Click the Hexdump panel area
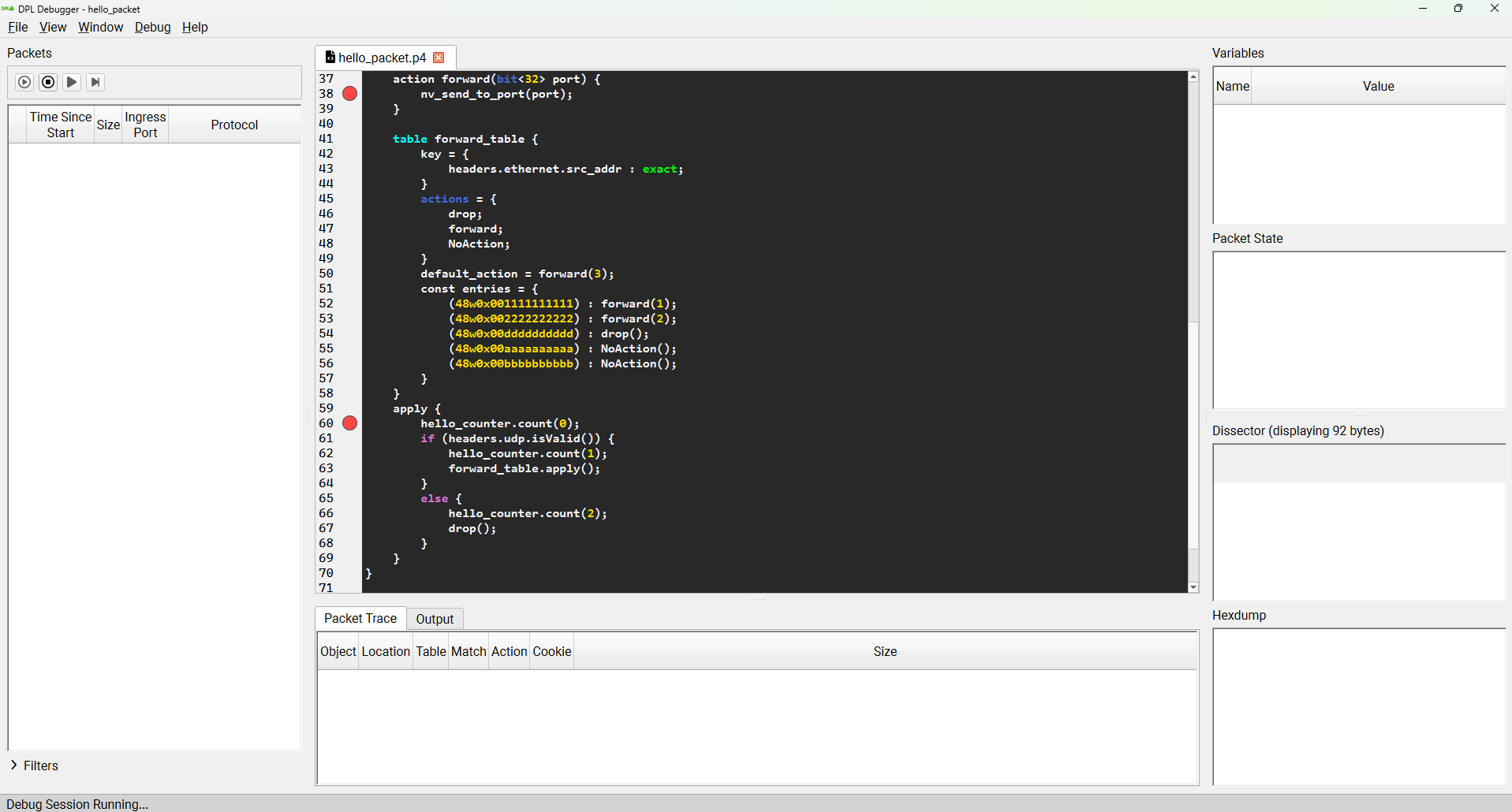 (1359, 706)
